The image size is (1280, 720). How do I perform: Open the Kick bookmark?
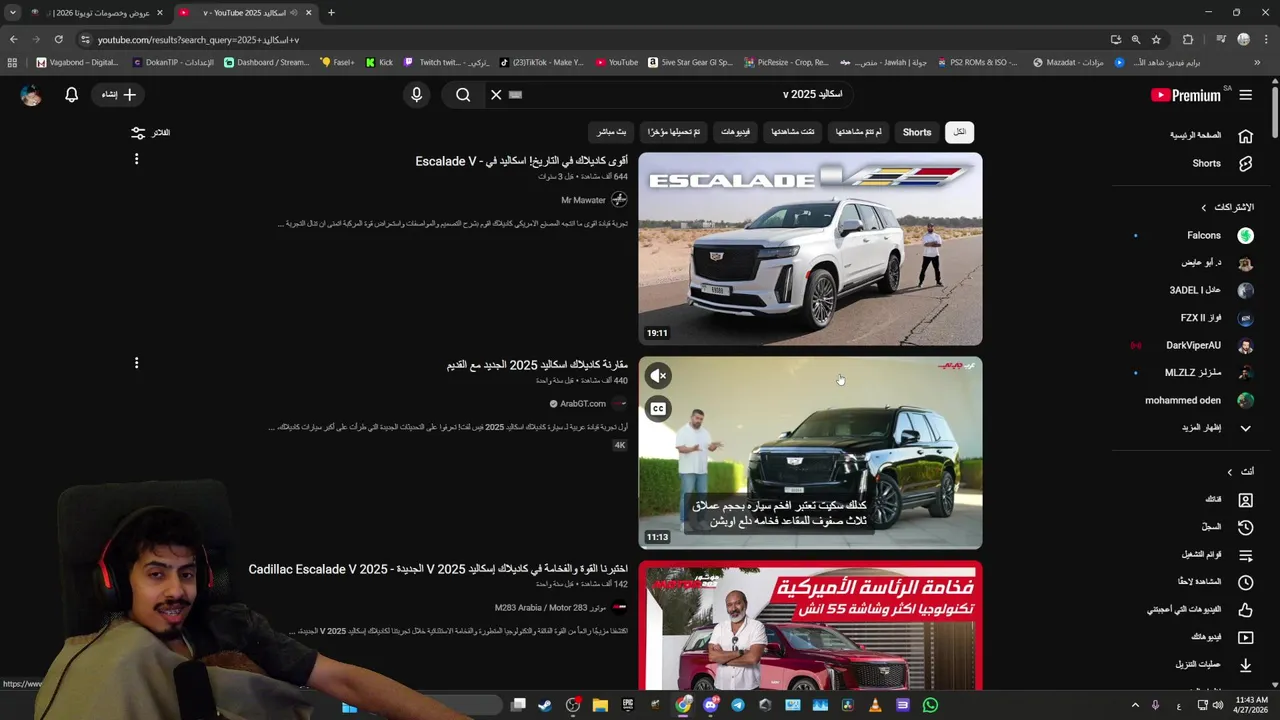coord(379,62)
